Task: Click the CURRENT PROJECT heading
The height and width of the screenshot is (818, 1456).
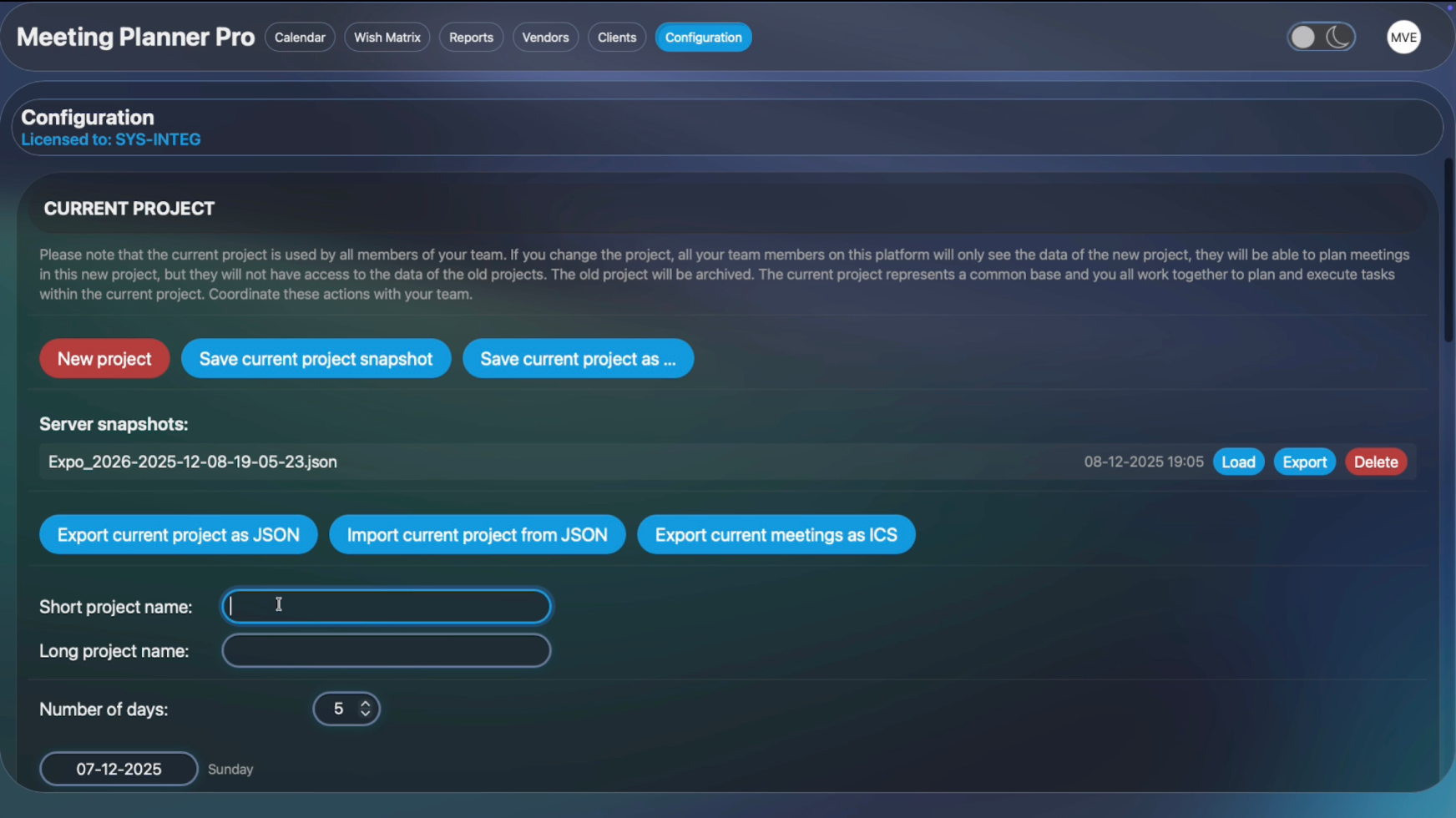Action: click(x=129, y=209)
